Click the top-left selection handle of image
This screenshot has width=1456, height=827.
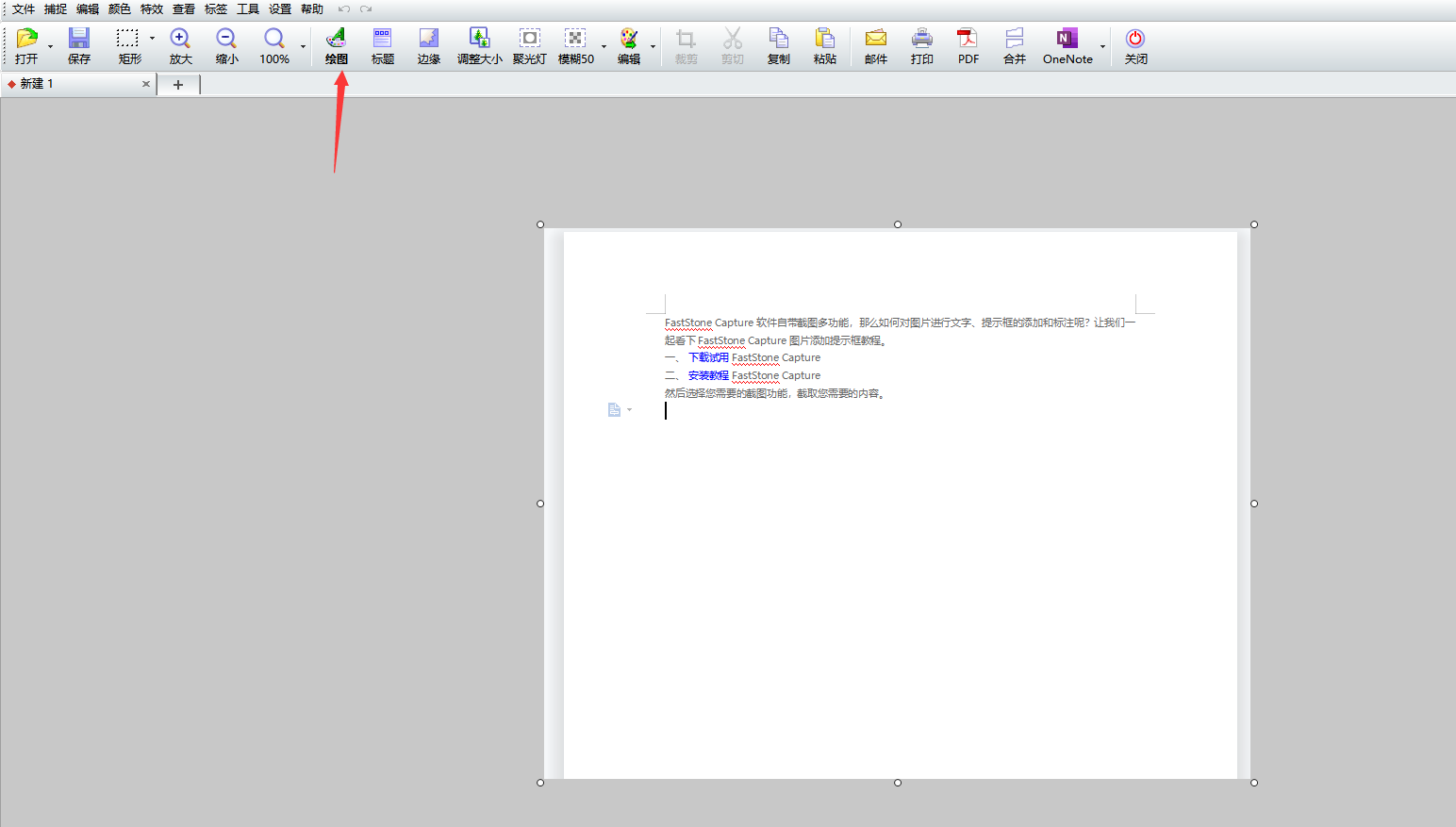pyautogui.click(x=540, y=224)
